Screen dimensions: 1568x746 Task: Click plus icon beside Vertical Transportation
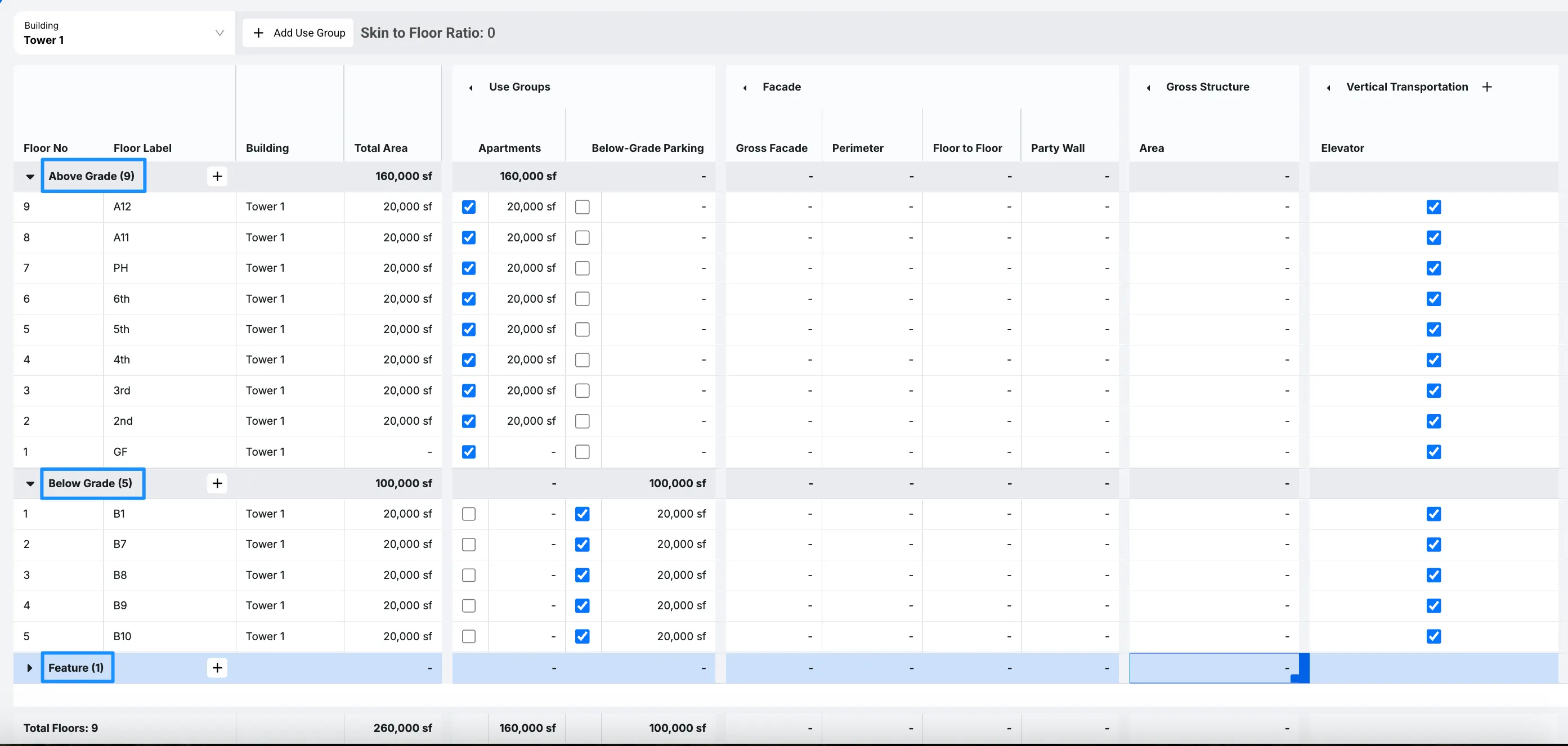pyautogui.click(x=1487, y=87)
